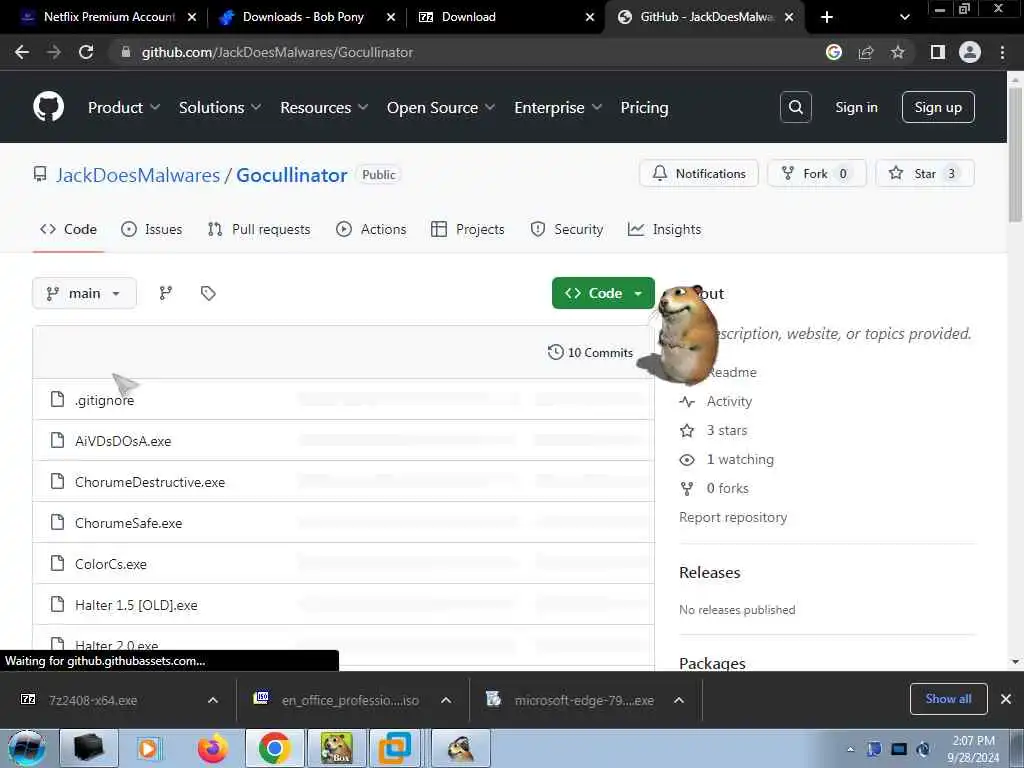
Task: Click Report repository link
Action: (733, 517)
